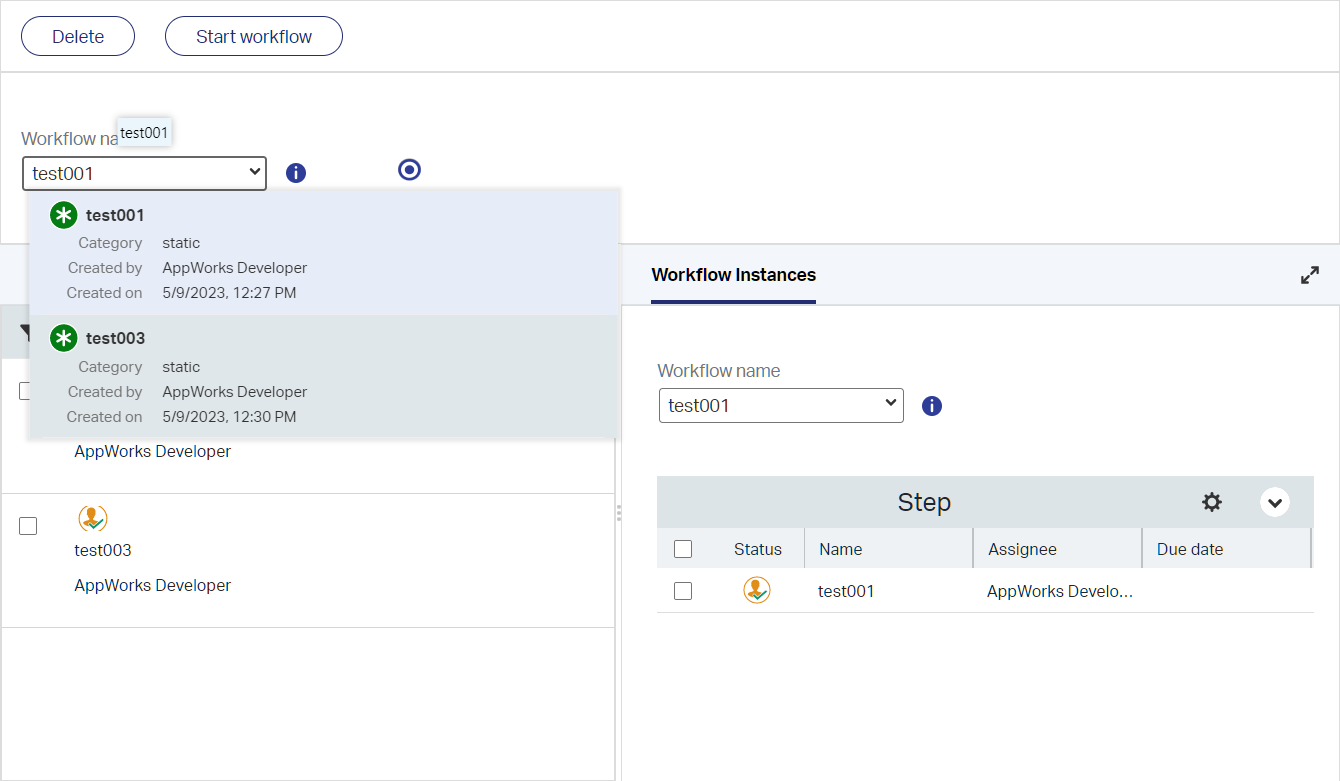Select the radio button near Workflow name
Screen dimensions: 1340x781
[x=409, y=170]
